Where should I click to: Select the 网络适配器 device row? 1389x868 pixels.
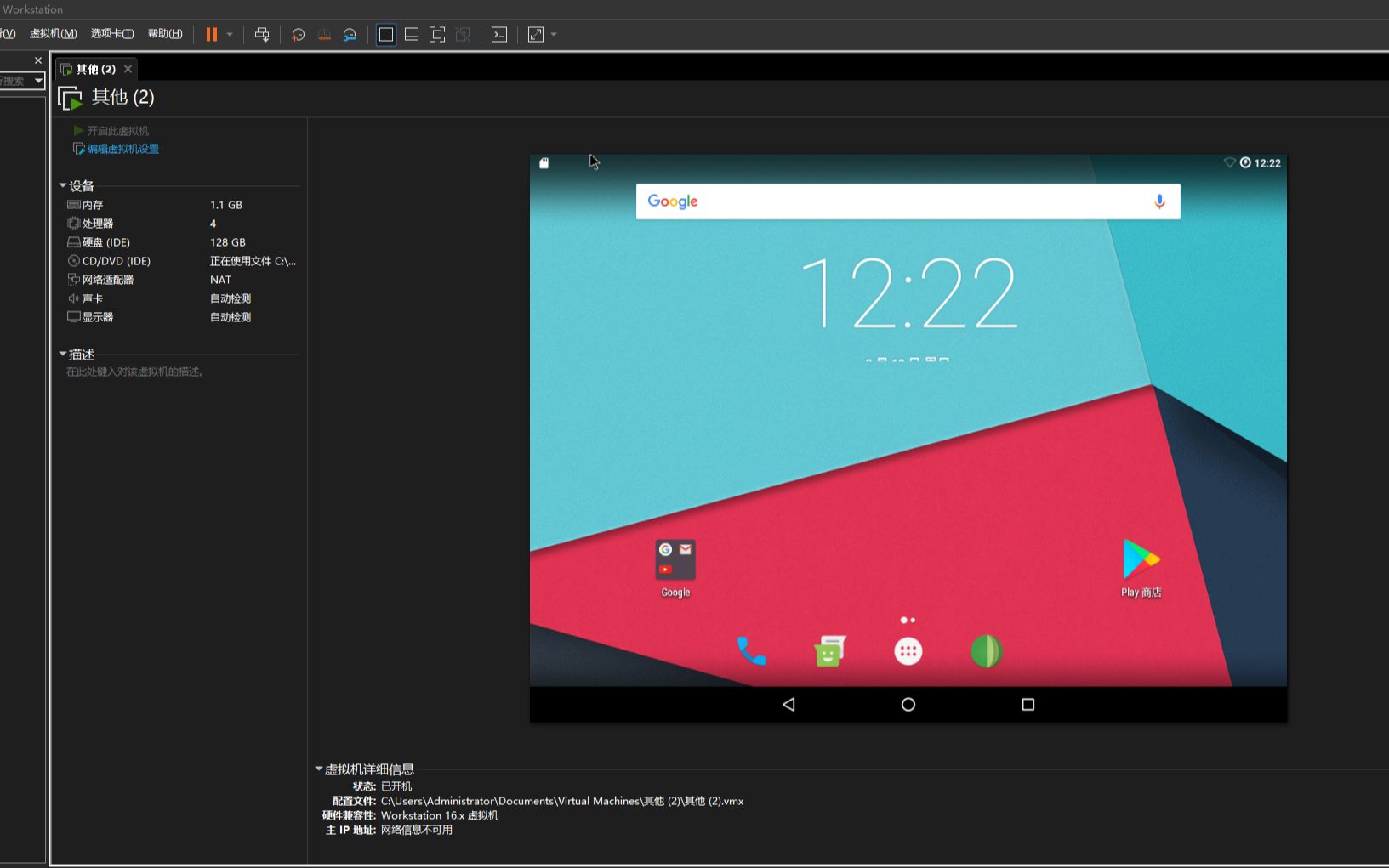[x=182, y=280]
